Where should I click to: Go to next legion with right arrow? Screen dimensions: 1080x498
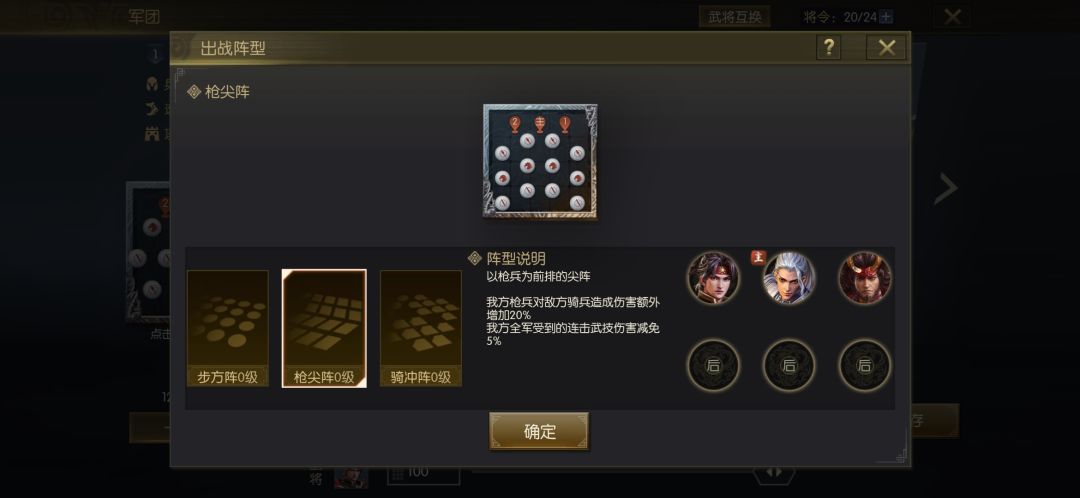(946, 187)
